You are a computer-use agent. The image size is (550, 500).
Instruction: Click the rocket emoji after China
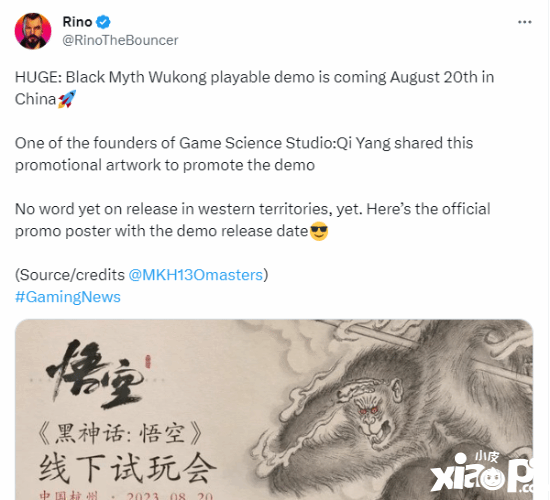click(67, 99)
